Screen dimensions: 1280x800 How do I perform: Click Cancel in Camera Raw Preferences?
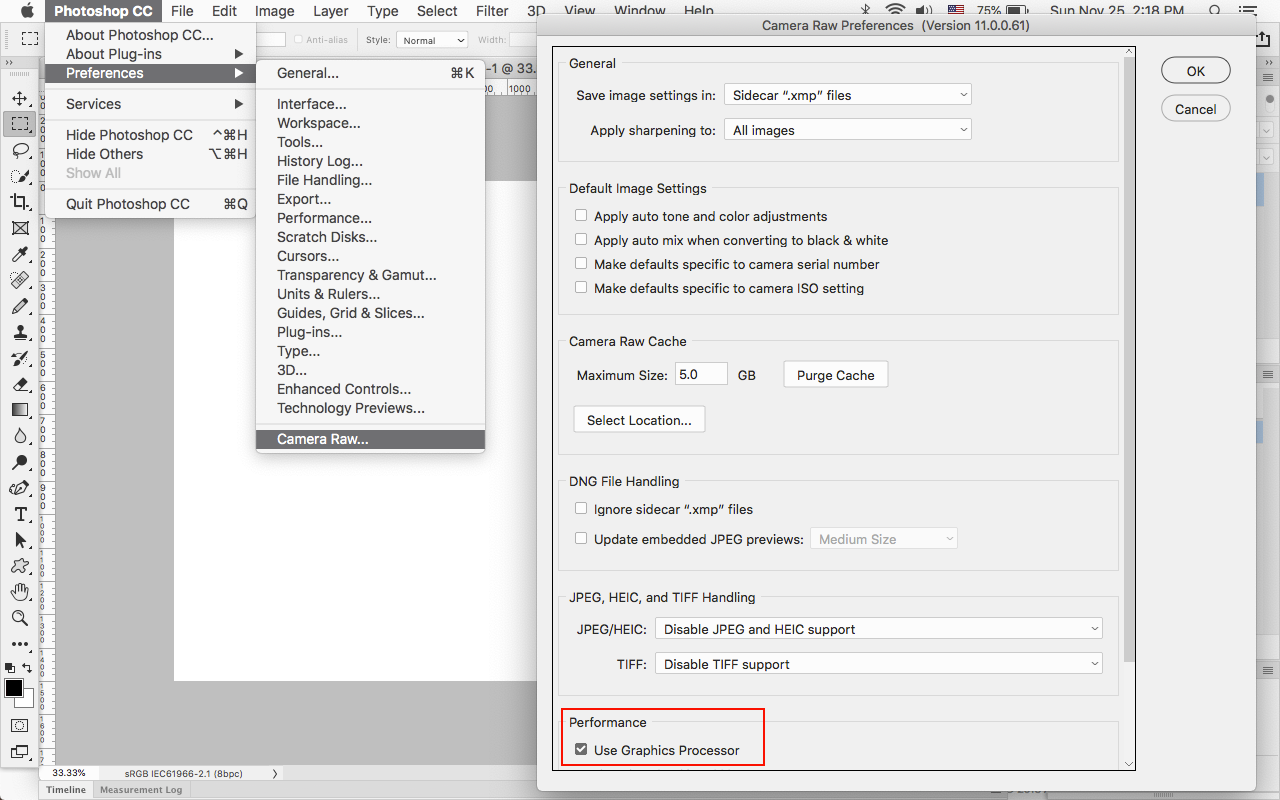[x=1196, y=109]
